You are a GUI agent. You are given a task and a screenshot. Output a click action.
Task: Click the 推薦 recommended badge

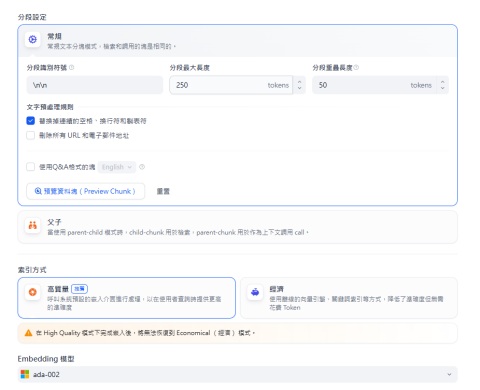(x=79, y=289)
